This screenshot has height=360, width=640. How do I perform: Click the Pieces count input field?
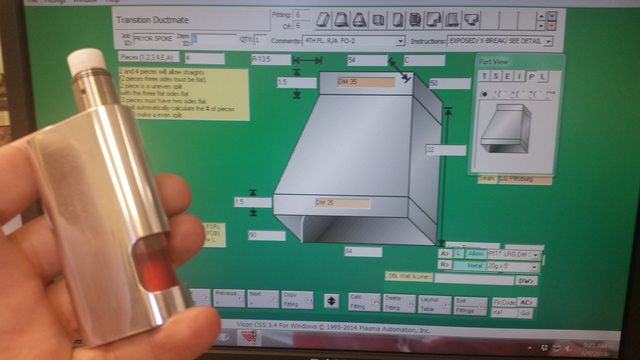point(204,58)
